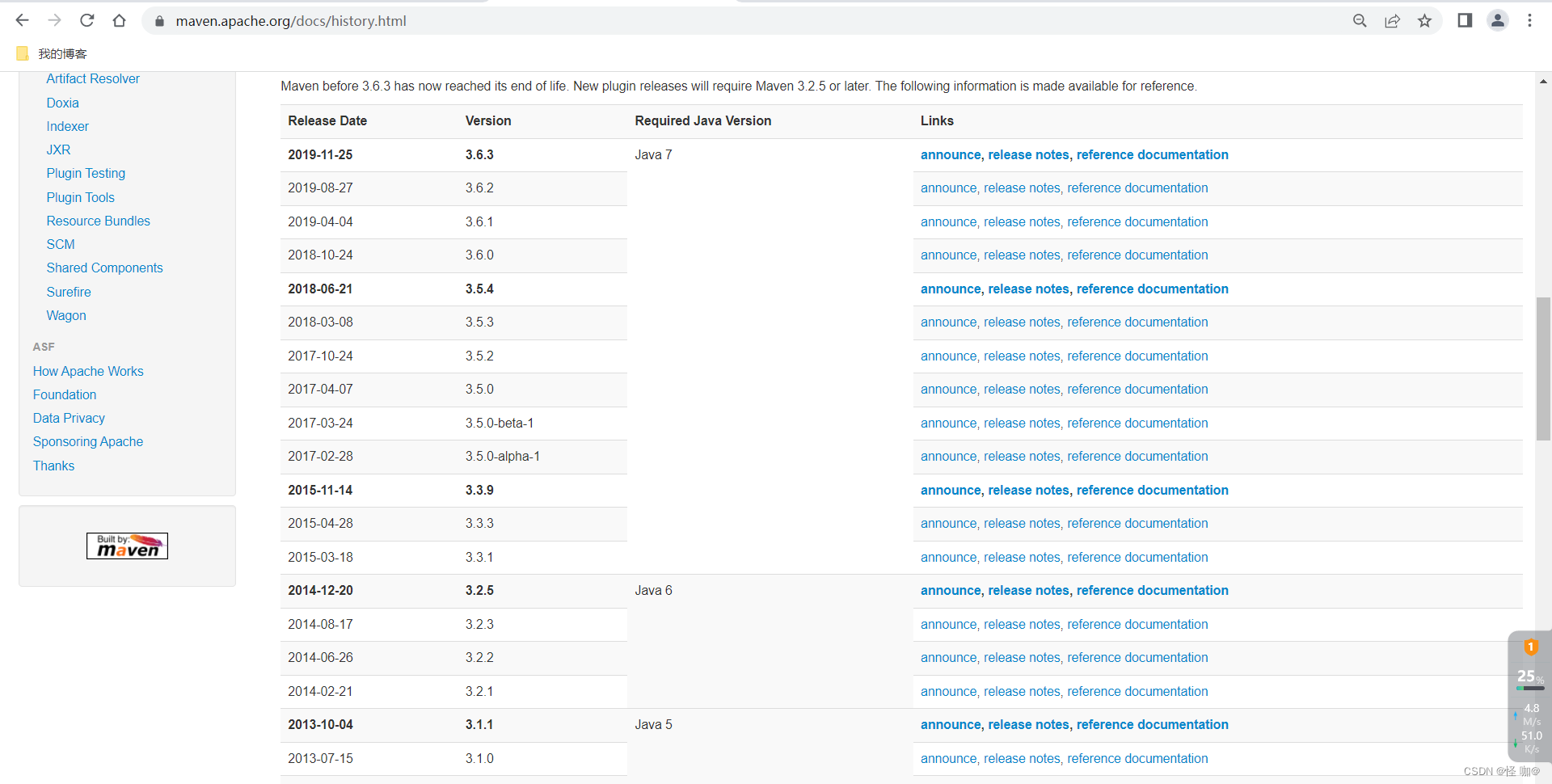Image resolution: width=1552 pixels, height=784 pixels.
Task: Open reference documentation for version 3.2.2
Action: coord(1137,657)
